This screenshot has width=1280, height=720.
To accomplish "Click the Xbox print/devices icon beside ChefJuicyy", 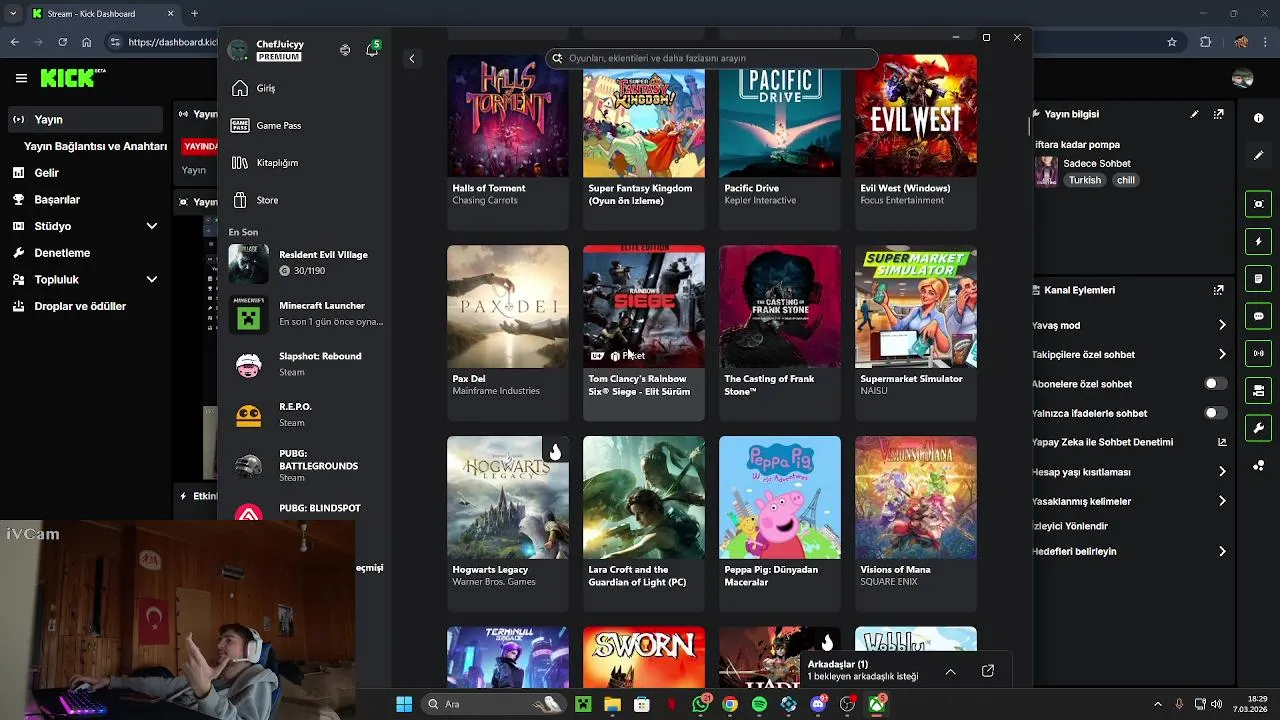I will pos(345,50).
